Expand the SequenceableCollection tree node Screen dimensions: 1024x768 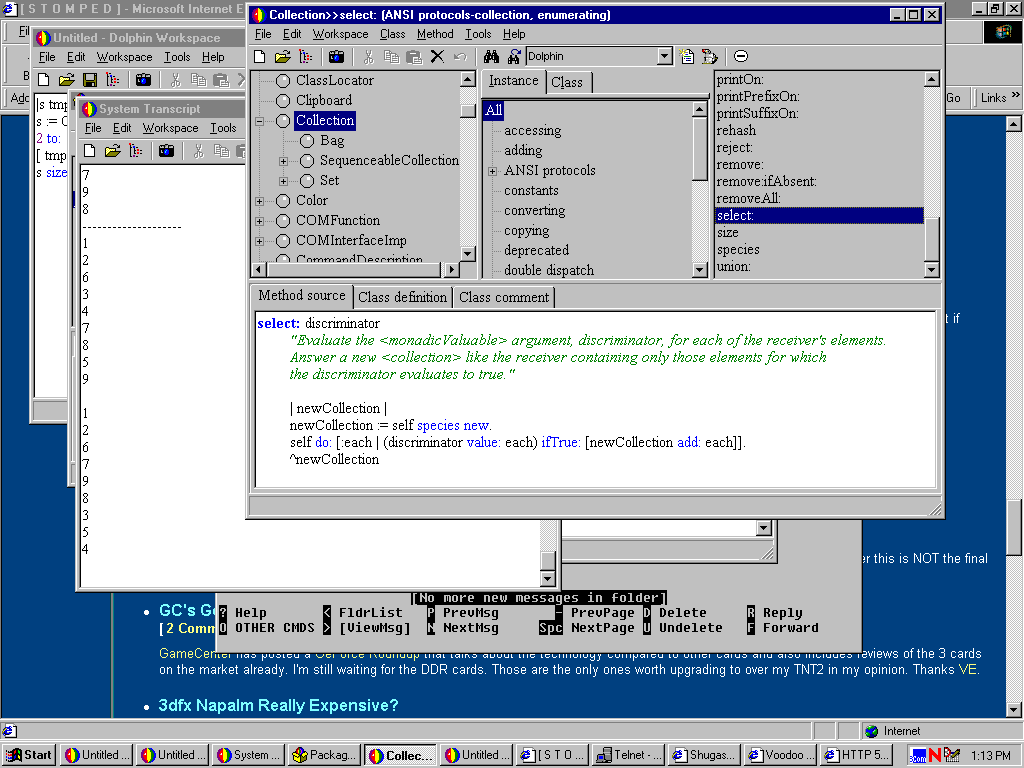(283, 161)
